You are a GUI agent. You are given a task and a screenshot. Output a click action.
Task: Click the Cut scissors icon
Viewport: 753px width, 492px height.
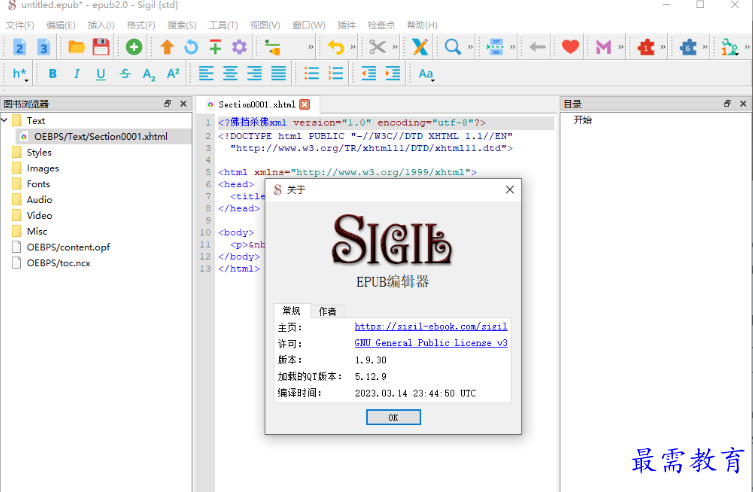(377, 46)
